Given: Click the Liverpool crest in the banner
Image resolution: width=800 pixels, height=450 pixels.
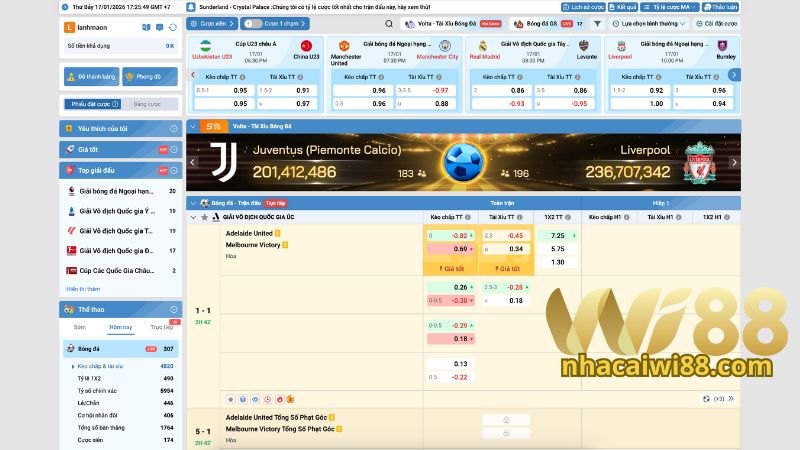Looking at the screenshot, I should (702, 161).
